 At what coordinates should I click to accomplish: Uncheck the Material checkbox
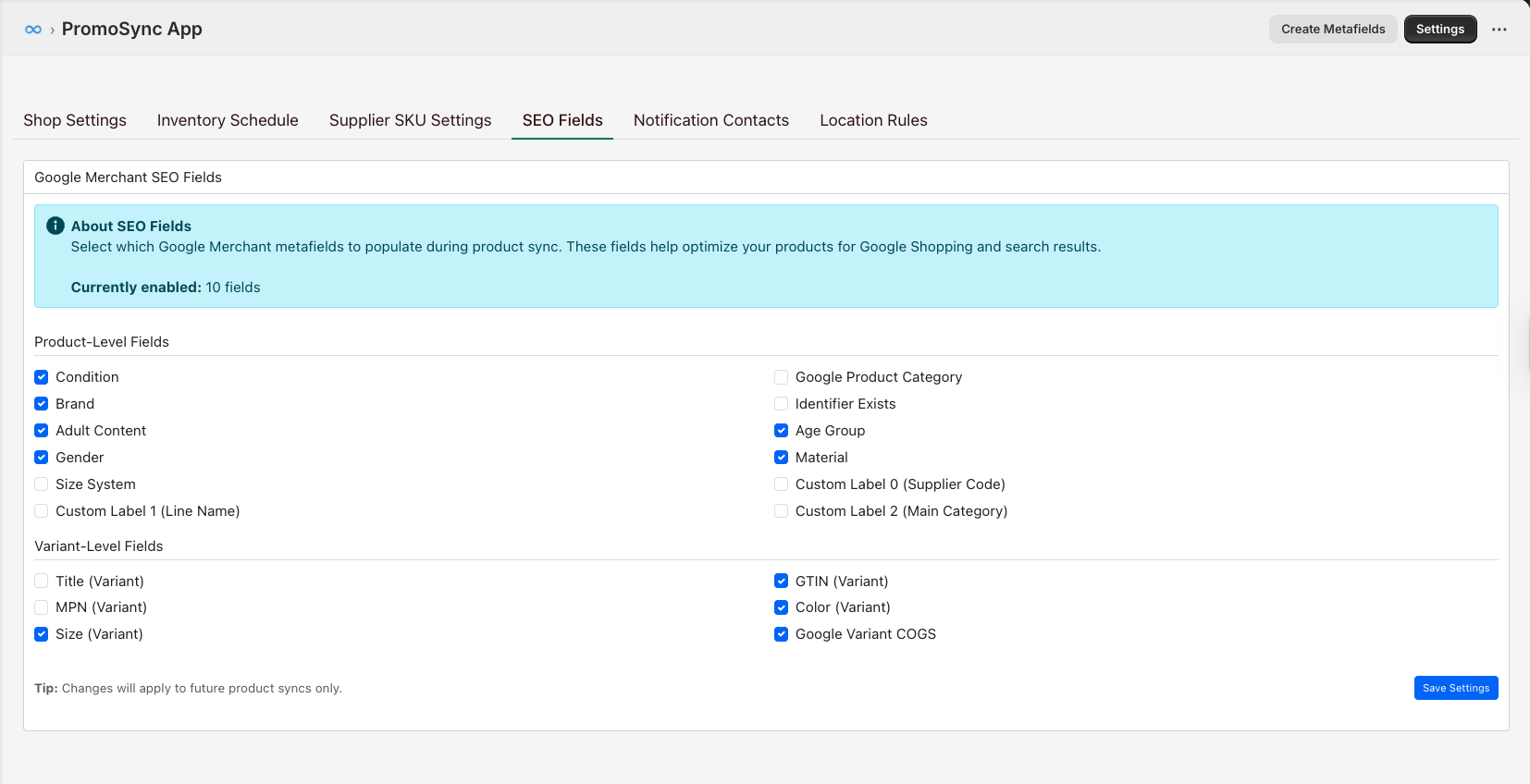click(782, 458)
